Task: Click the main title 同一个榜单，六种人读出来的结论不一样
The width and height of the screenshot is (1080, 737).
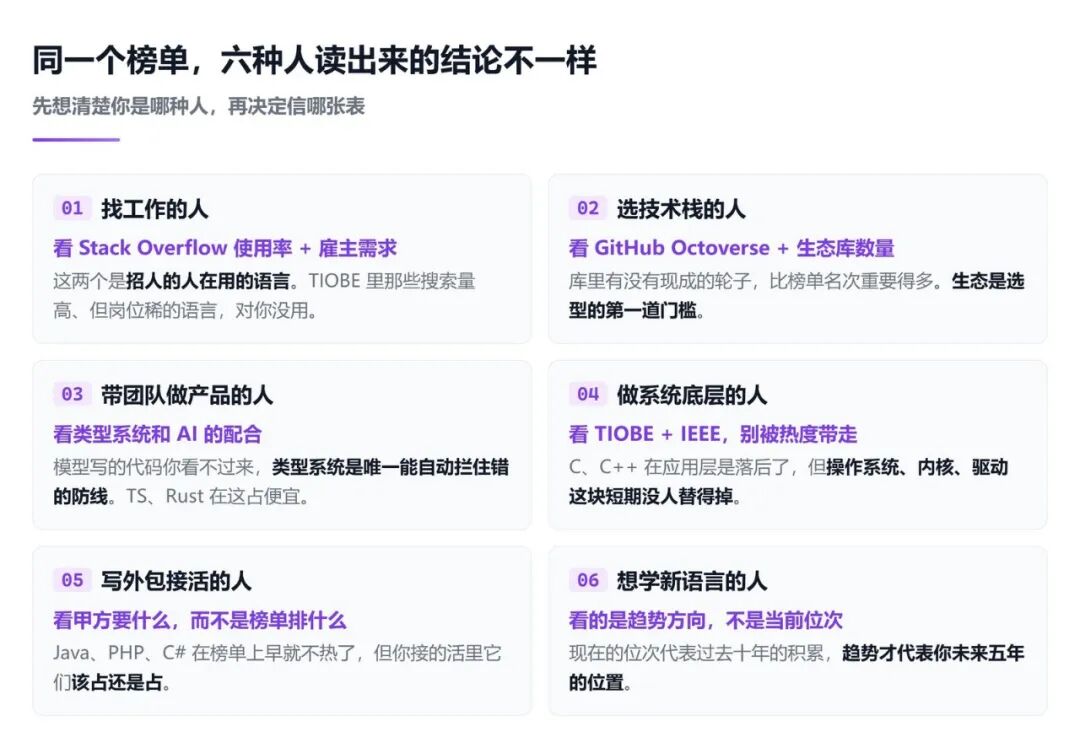Action: point(314,60)
